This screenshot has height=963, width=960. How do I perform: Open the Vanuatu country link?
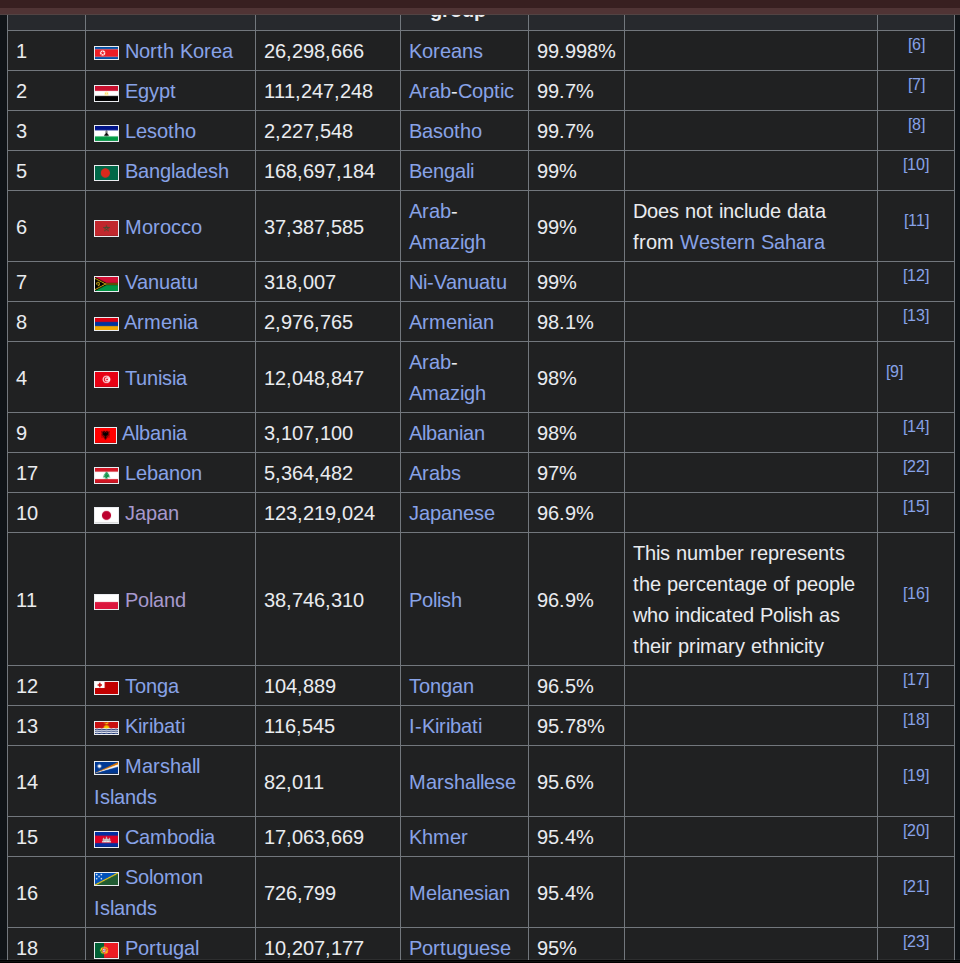tap(161, 282)
